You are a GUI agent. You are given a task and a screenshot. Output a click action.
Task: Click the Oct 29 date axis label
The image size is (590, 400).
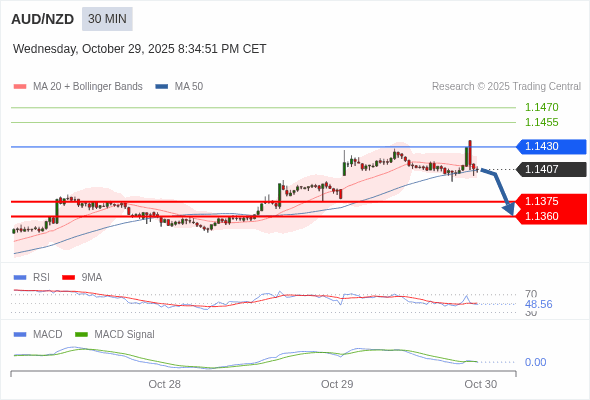(x=337, y=384)
